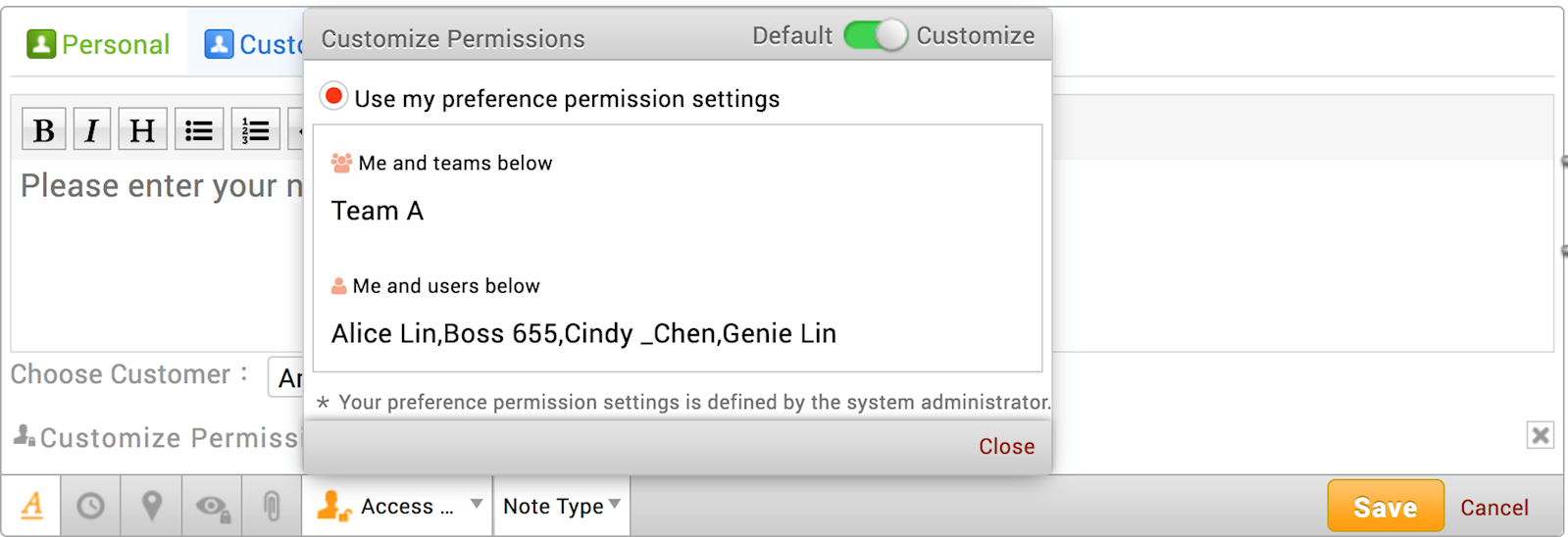
Task: Toggle eye-lock privacy visibility icon
Action: pyautogui.click(x=212, y=506)
